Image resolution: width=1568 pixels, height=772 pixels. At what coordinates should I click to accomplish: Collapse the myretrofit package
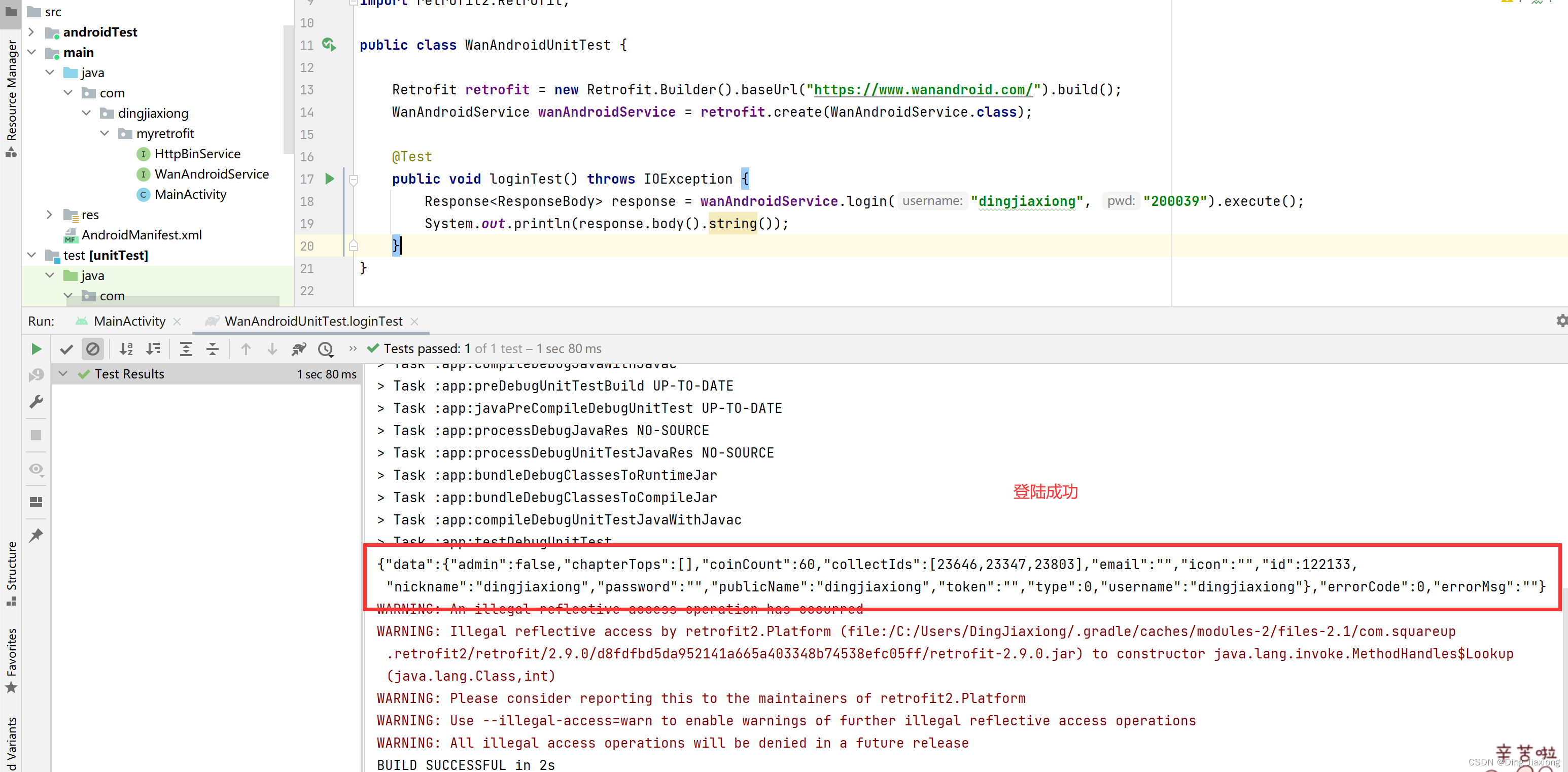tap(104, 133)
